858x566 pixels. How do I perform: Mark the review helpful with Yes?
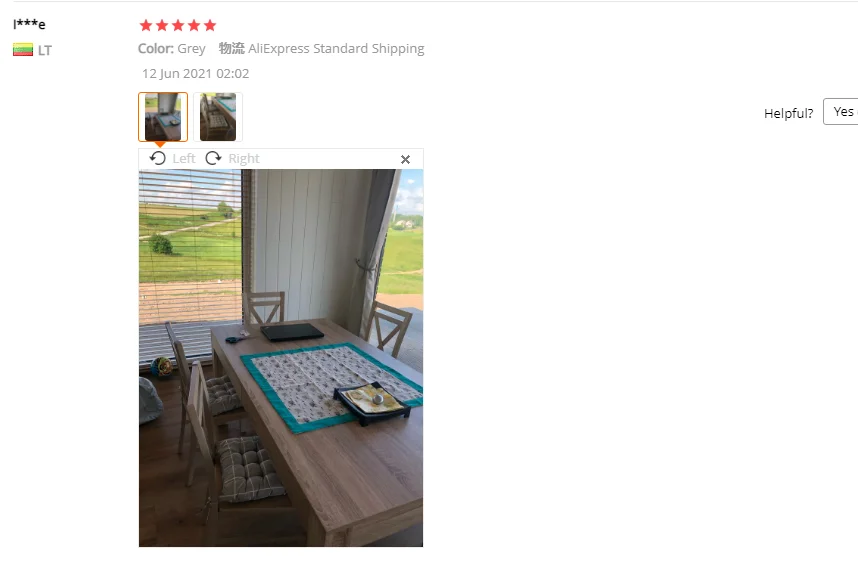[x=841, y=112]
